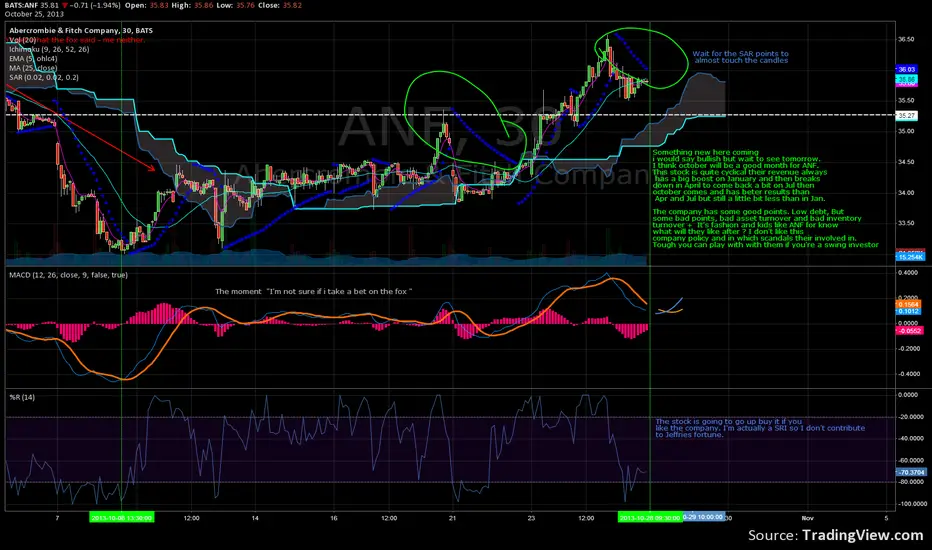The image size is (932, 550).
Task: Click the 0.4000 MACD axis label
Action: 909,273
